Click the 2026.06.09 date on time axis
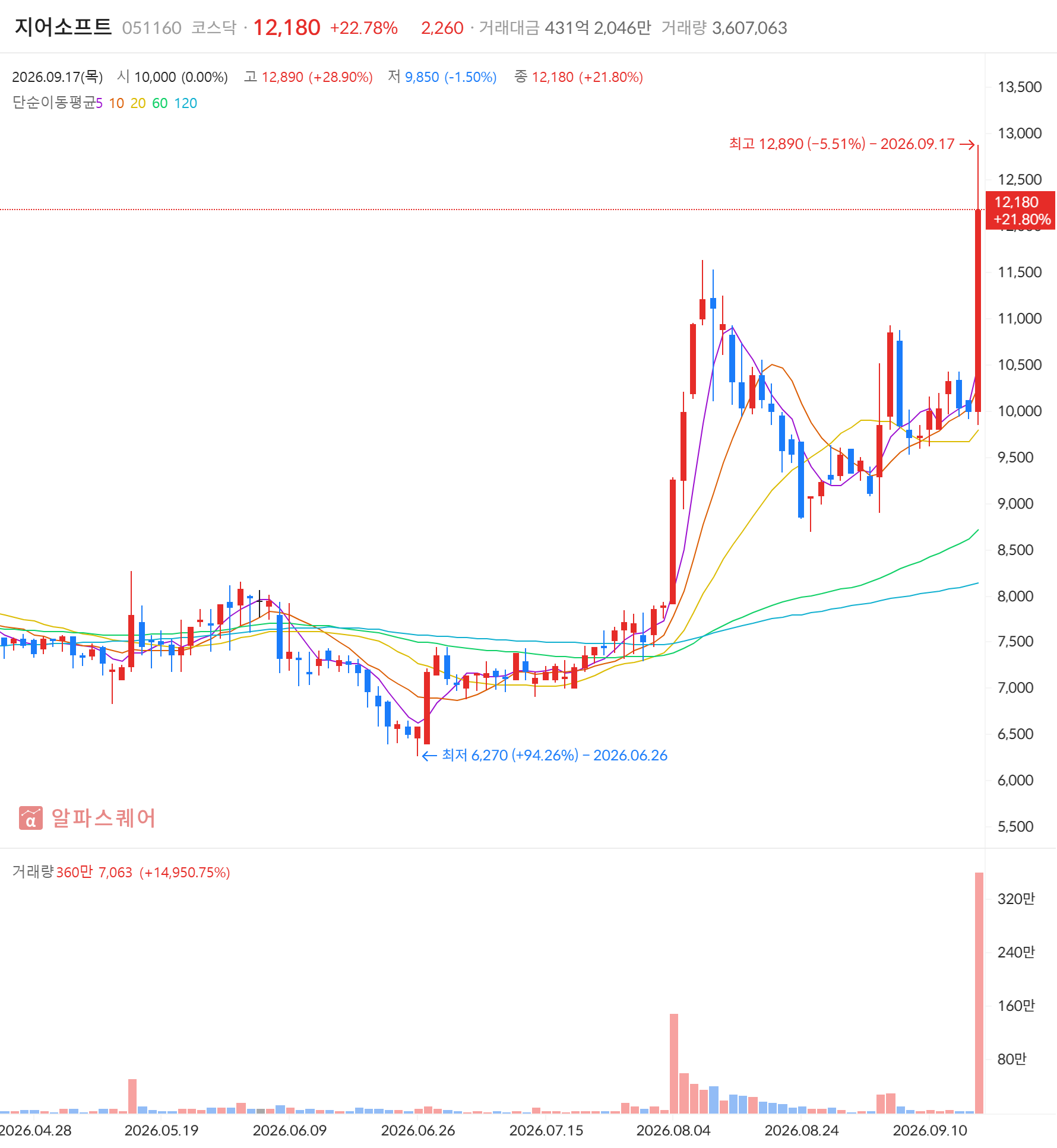The width and height of the screenshot is (1057, 1148). [290, 1130]
